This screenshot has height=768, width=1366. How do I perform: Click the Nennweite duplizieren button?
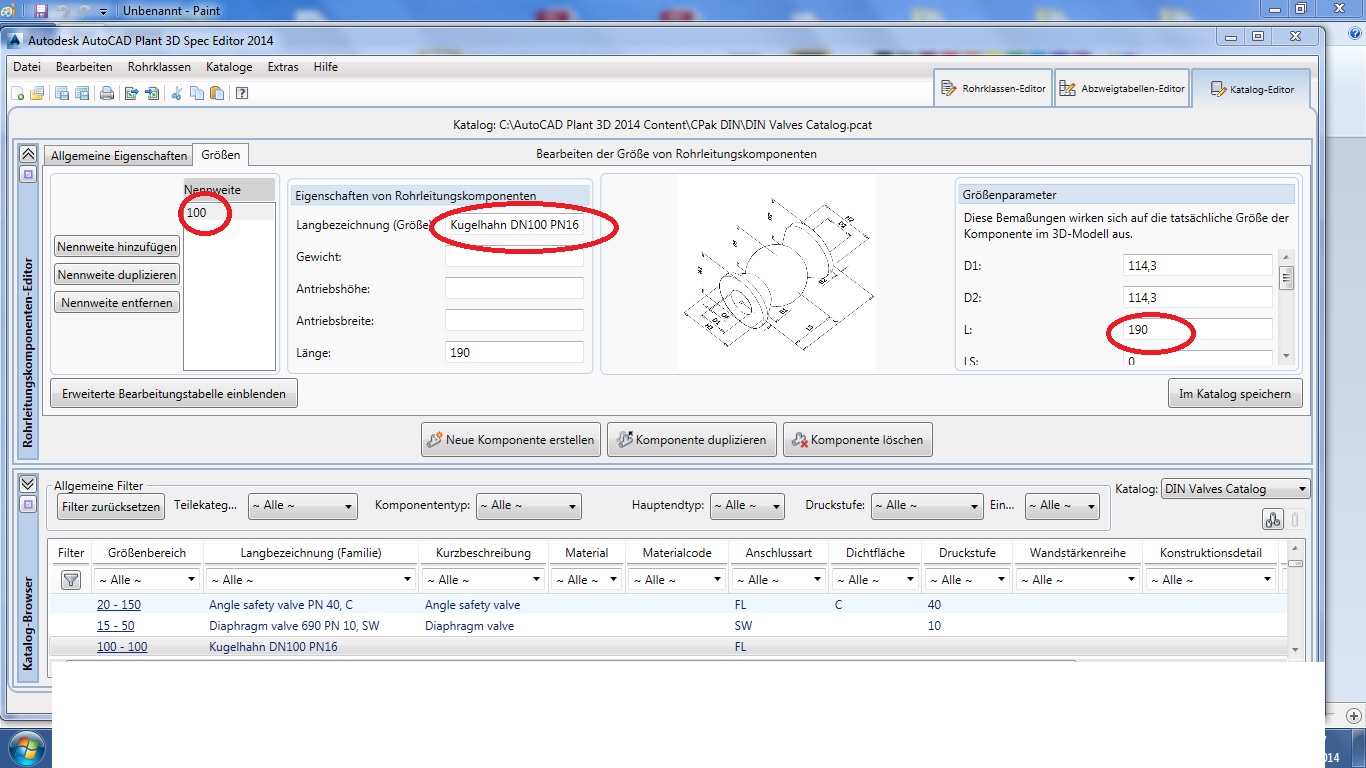click(x=117, y=275)
